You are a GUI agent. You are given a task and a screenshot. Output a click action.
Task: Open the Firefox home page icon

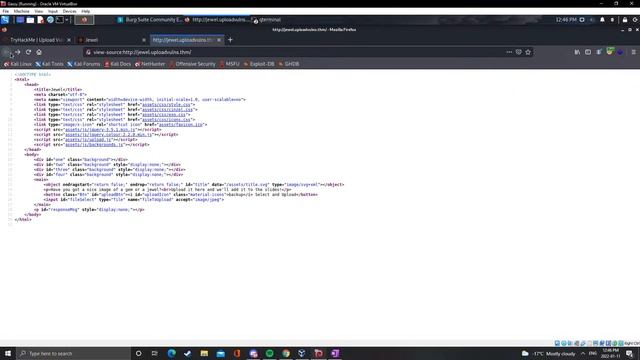tap(39, 52)
